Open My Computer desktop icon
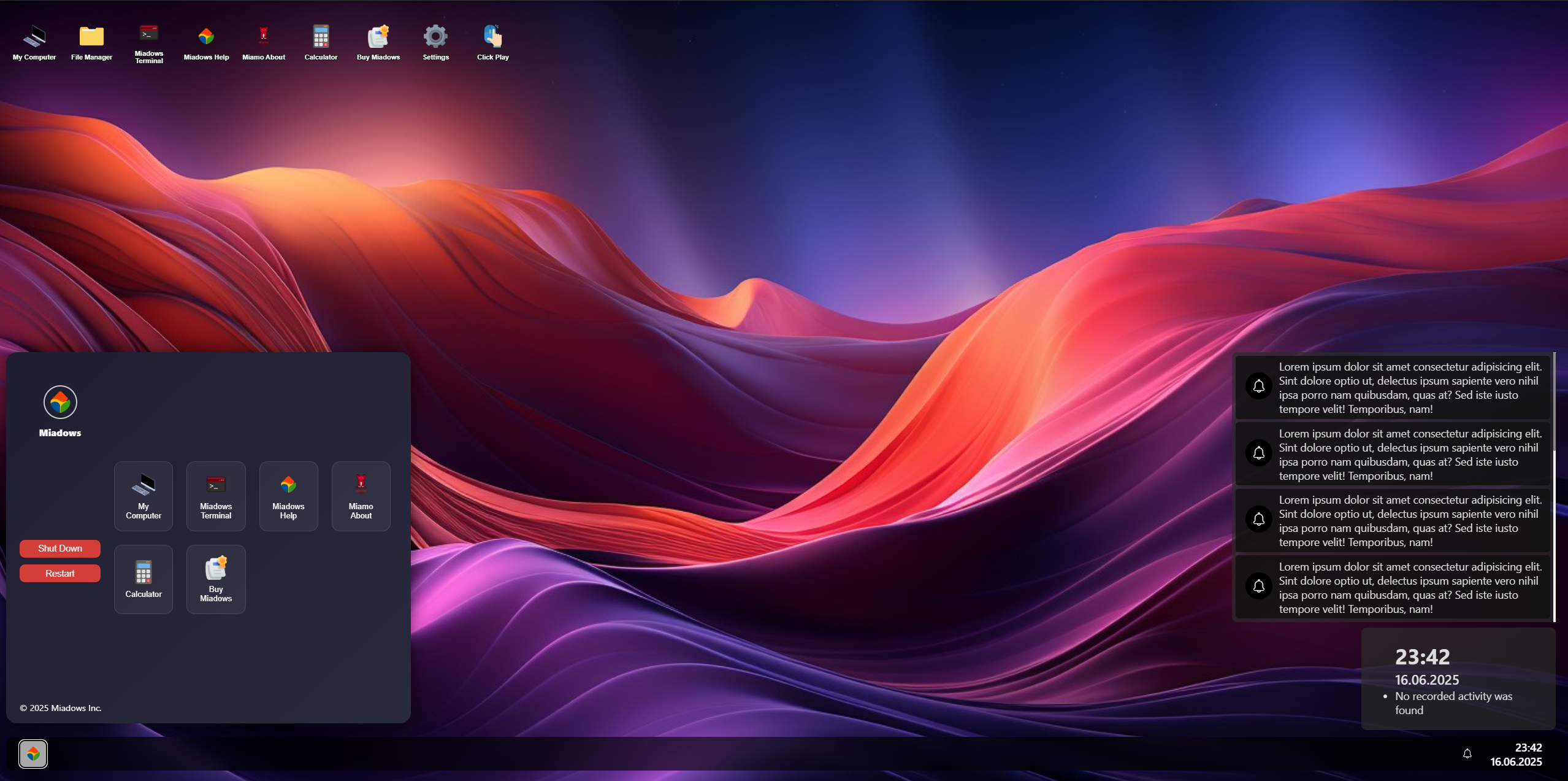This screenshot has width=1568, height=781. [34, 42]
